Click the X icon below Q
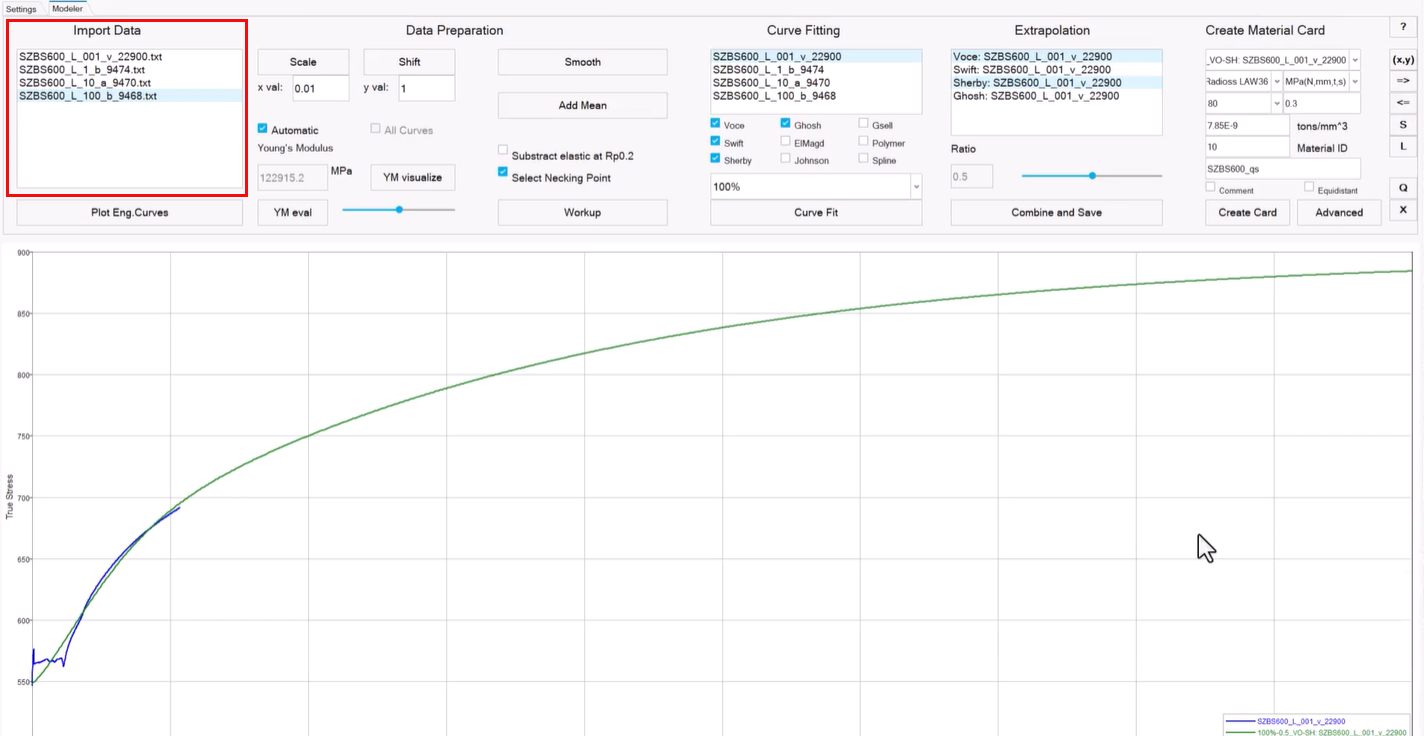The image size is (1424, 736). (x=1403, y=210)
